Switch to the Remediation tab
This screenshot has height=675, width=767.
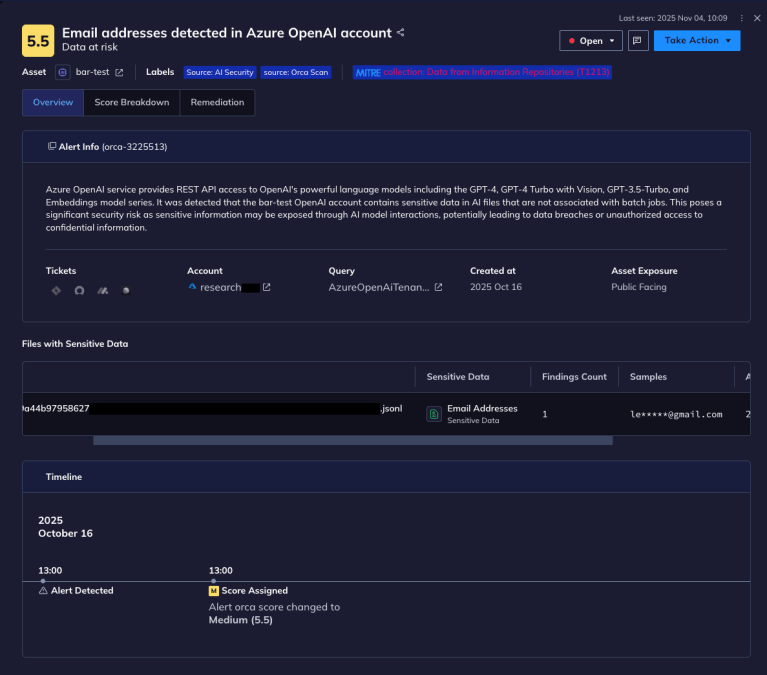tap(217, 102)
